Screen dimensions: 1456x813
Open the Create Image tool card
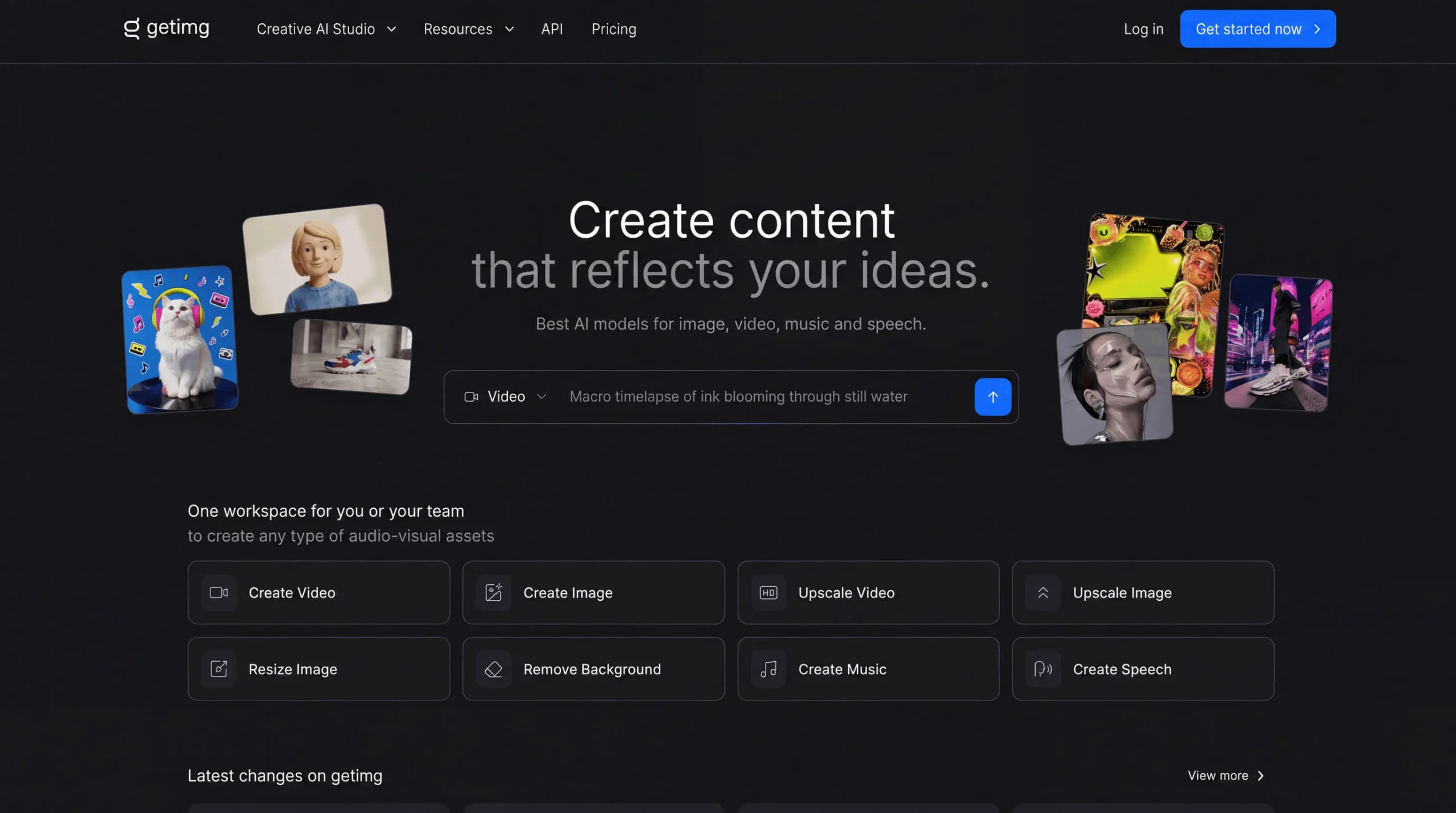[593, 592]
